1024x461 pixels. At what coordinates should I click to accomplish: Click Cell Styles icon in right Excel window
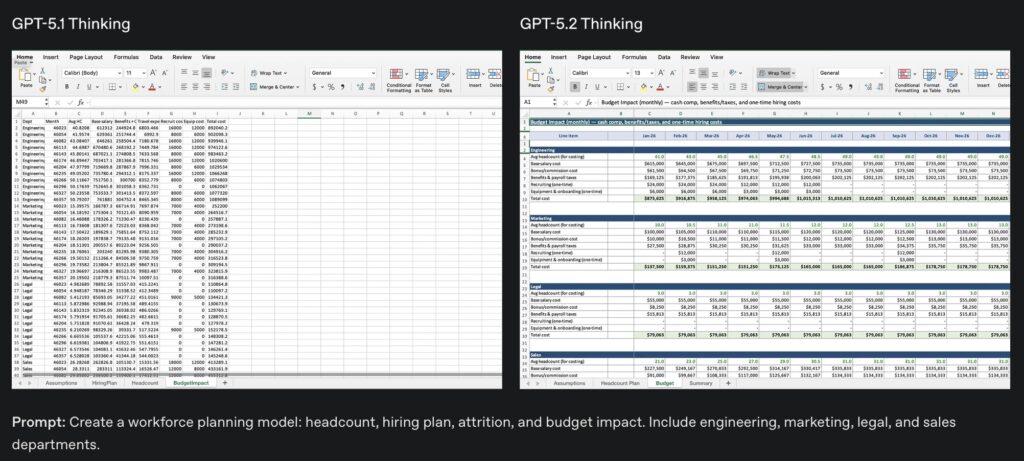click(954, 75)
